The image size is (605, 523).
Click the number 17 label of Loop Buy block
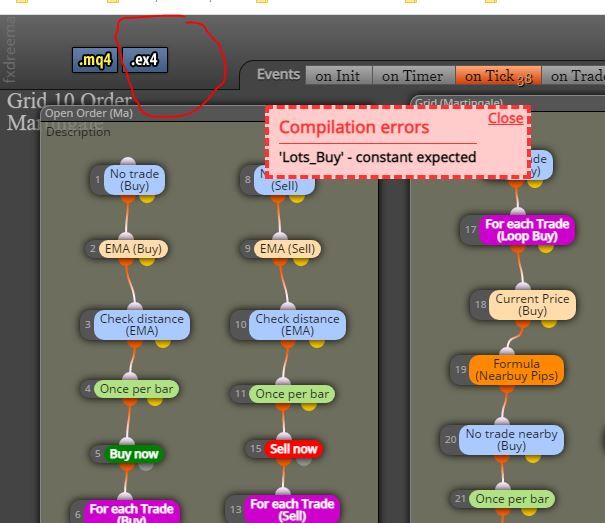[470, 230]
